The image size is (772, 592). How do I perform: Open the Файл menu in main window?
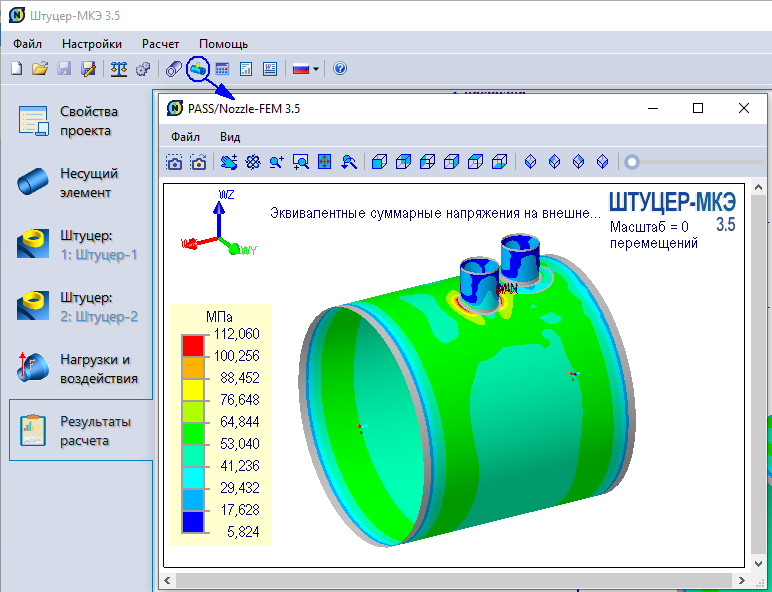tap(28, 44)
